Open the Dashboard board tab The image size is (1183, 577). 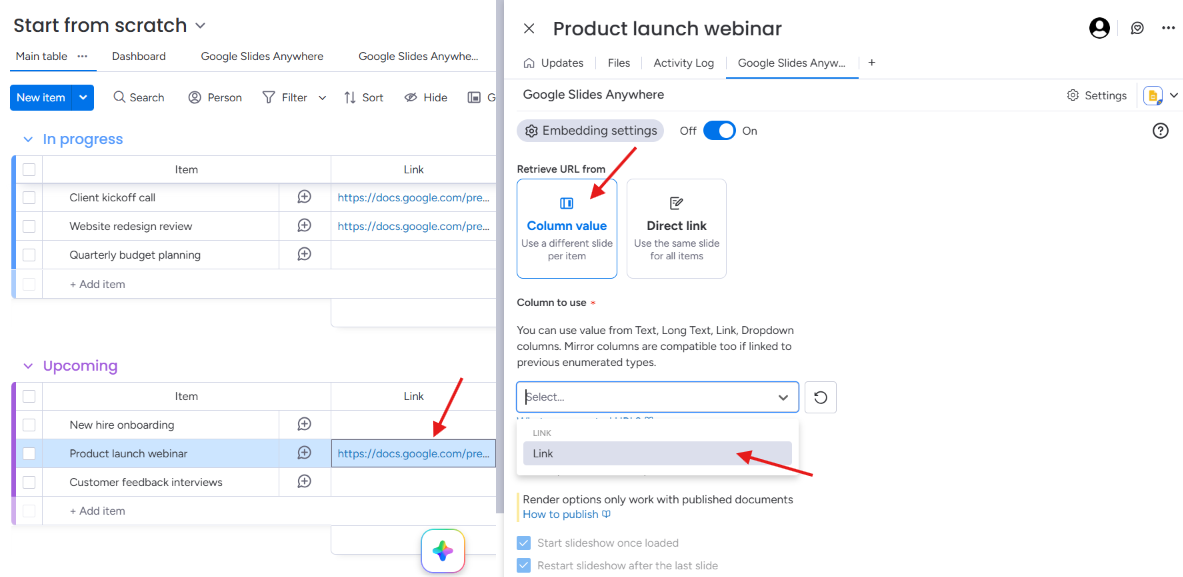pos(139,57)
